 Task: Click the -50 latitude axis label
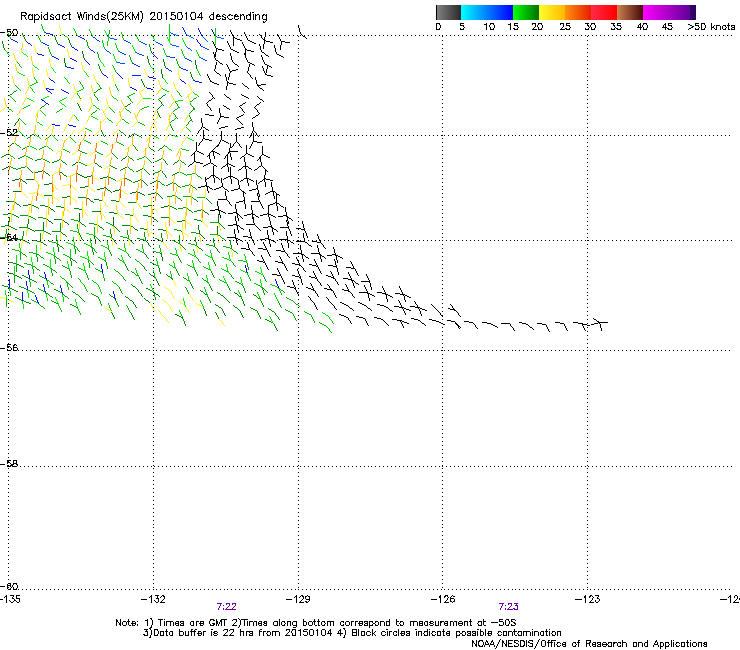pos(9,33)
